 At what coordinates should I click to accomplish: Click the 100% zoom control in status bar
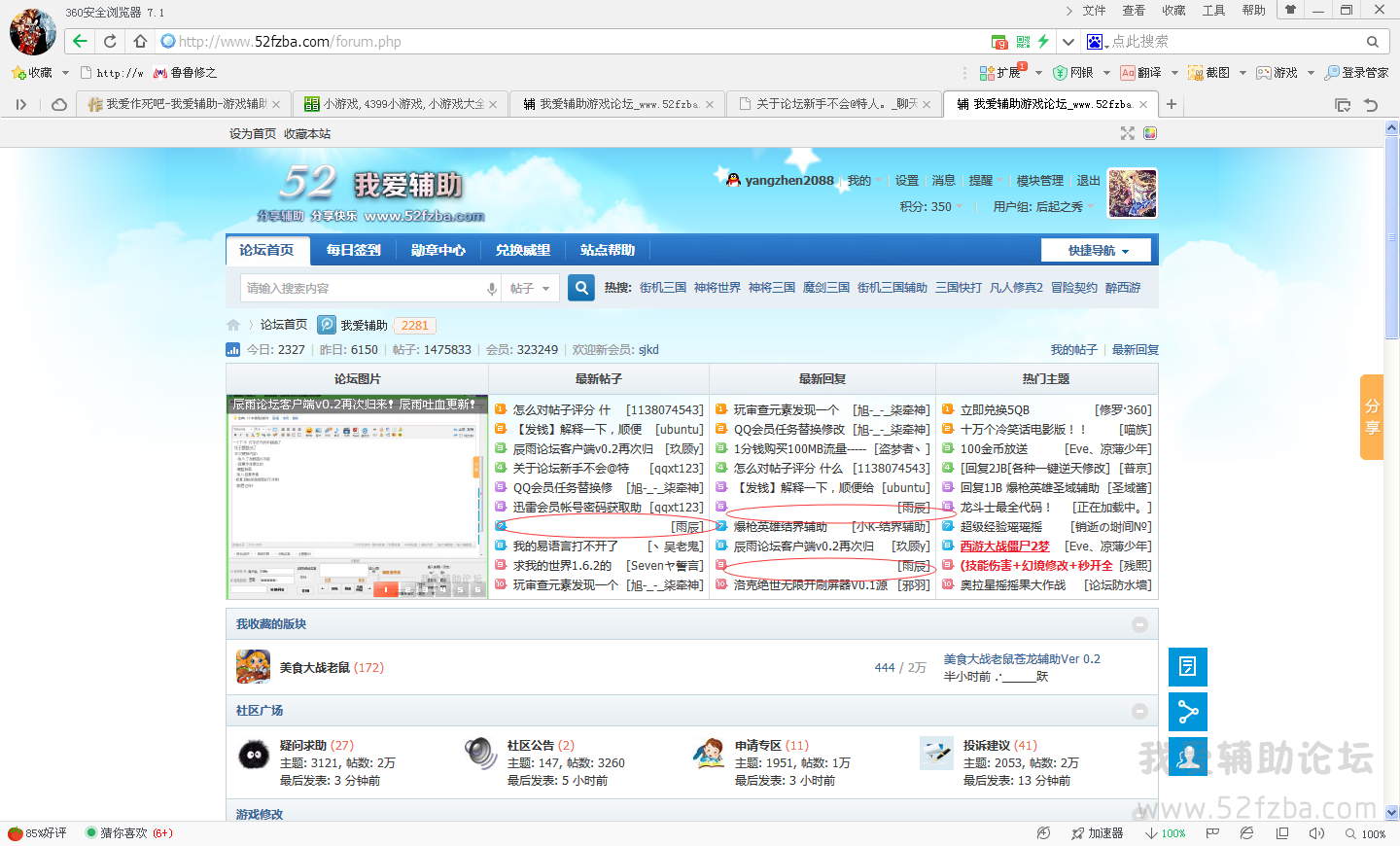click(1366, 833)
